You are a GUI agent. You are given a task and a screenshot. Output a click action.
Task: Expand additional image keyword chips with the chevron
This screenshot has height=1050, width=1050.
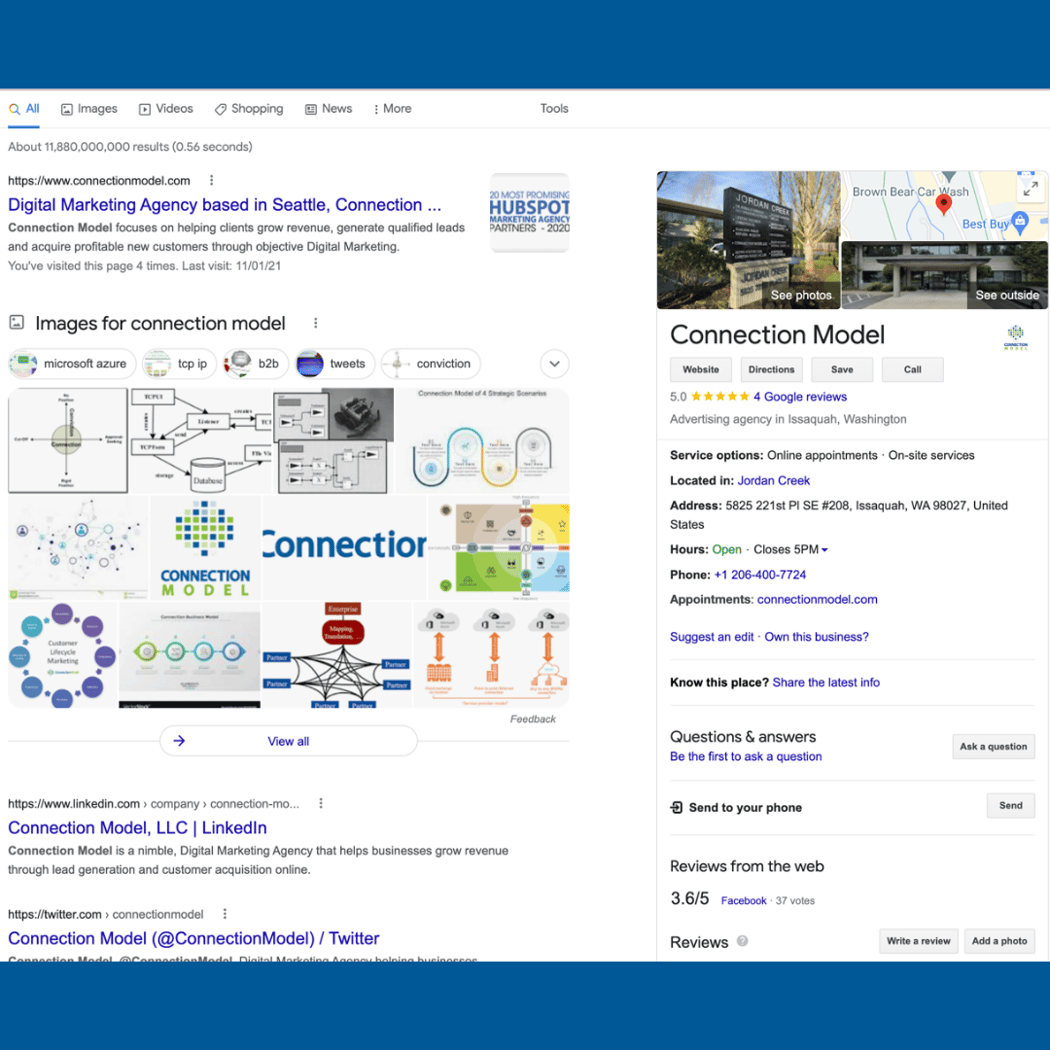(x=554, y=364)
